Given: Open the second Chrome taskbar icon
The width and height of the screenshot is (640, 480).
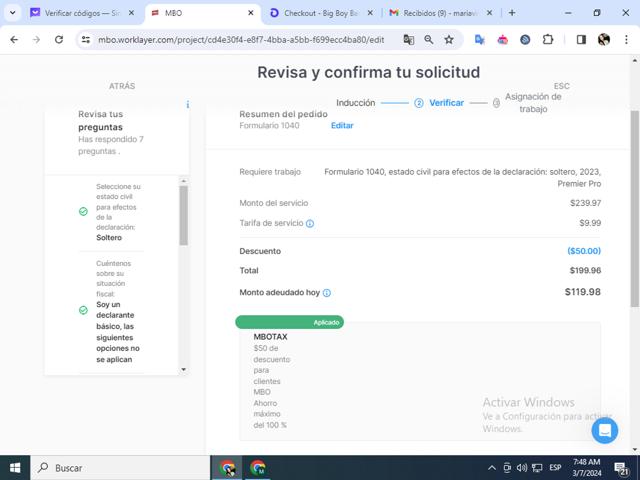Looking at the screenshot, I should [x=257, y=468].
